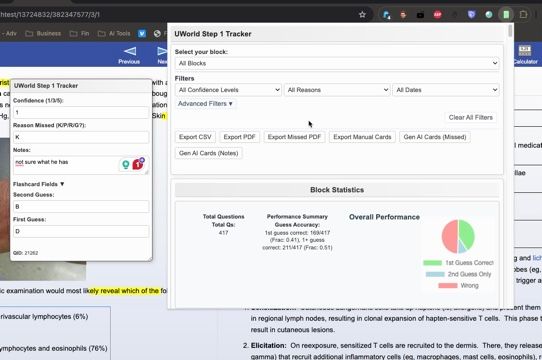
Task: Open the Fin bookmarks folder
Action: point(80,34)
